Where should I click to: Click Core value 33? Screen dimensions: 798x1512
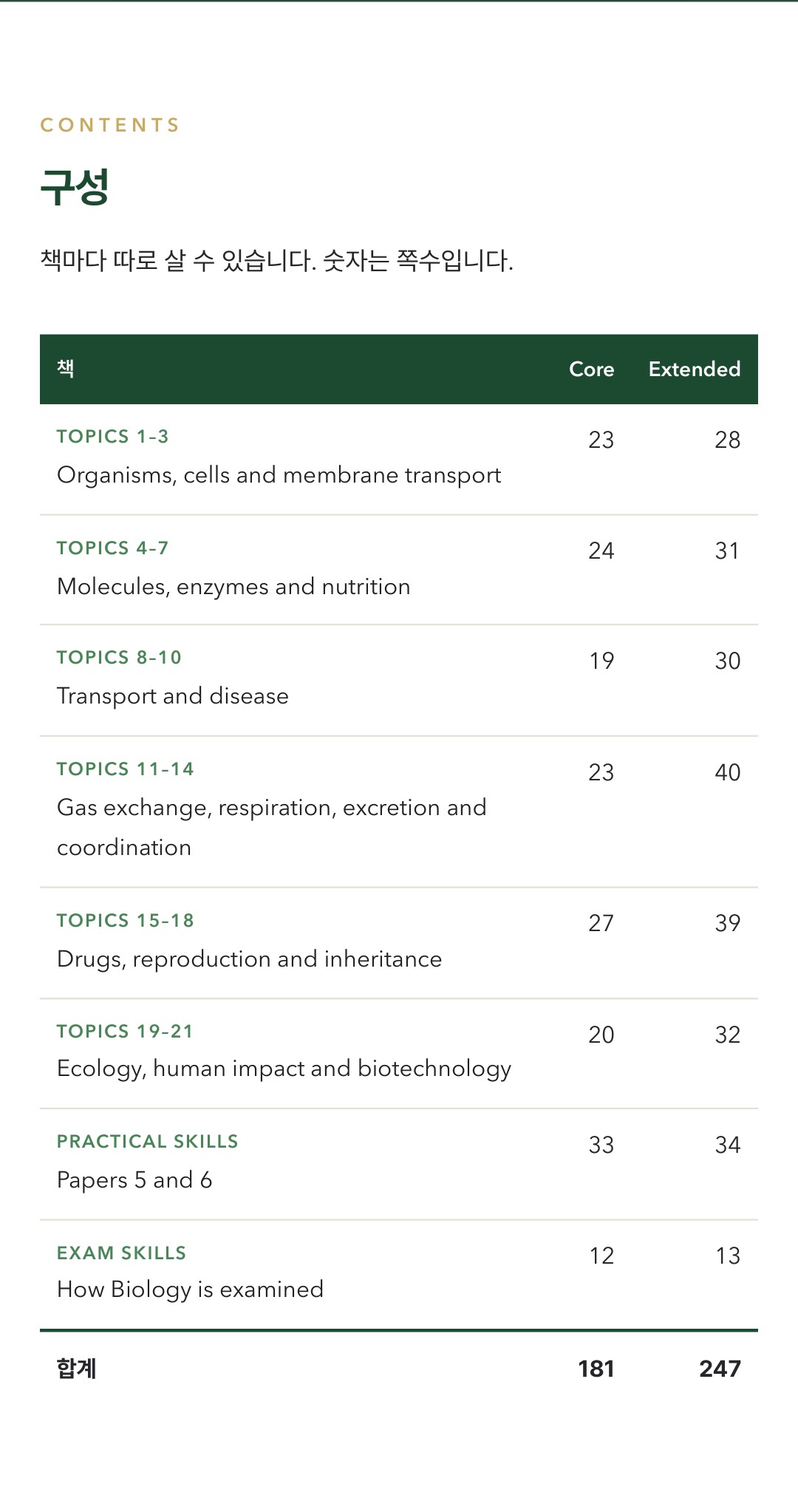601,1145
